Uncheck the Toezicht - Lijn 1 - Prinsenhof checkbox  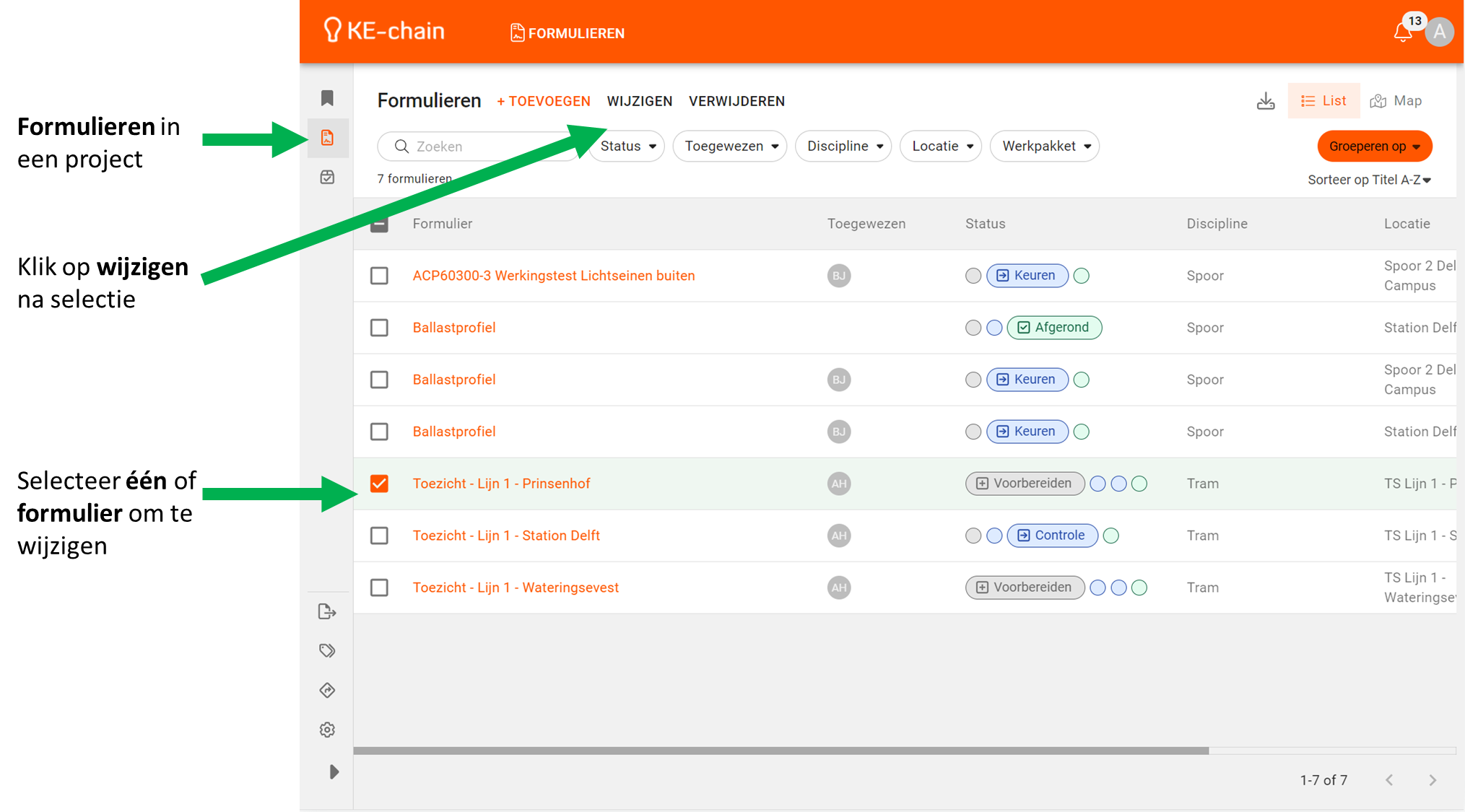[x=379, y=484]
